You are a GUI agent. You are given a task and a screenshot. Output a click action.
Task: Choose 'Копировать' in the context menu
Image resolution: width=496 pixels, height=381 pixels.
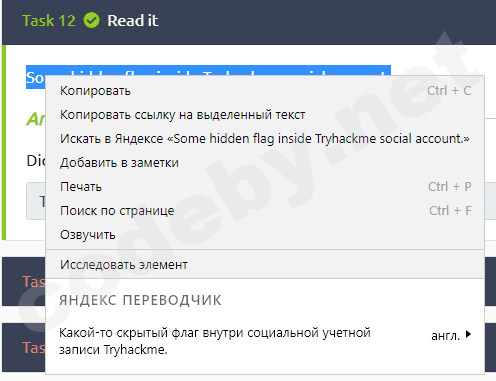coord(265,91)
